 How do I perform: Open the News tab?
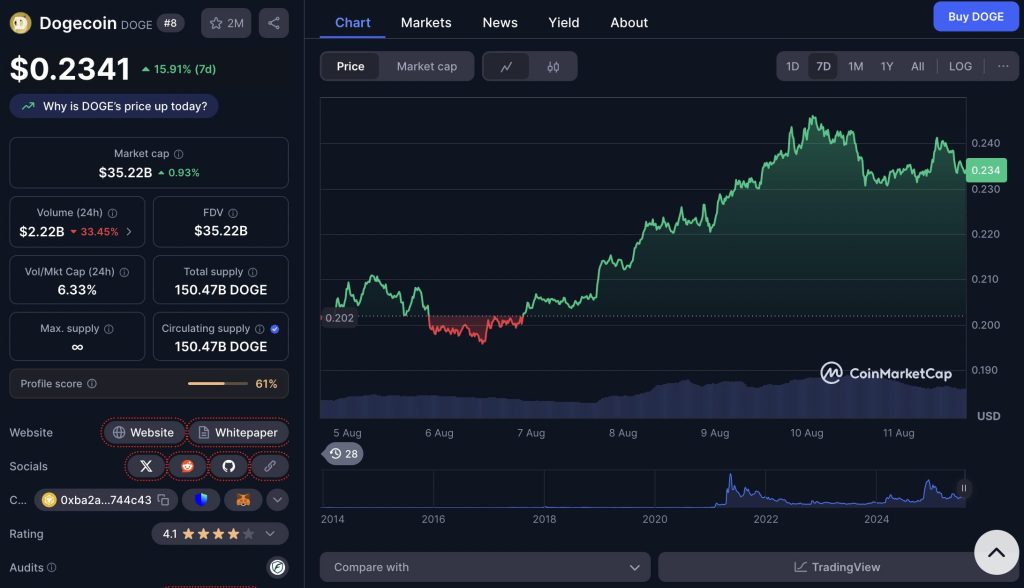click(x=500, y=22)
